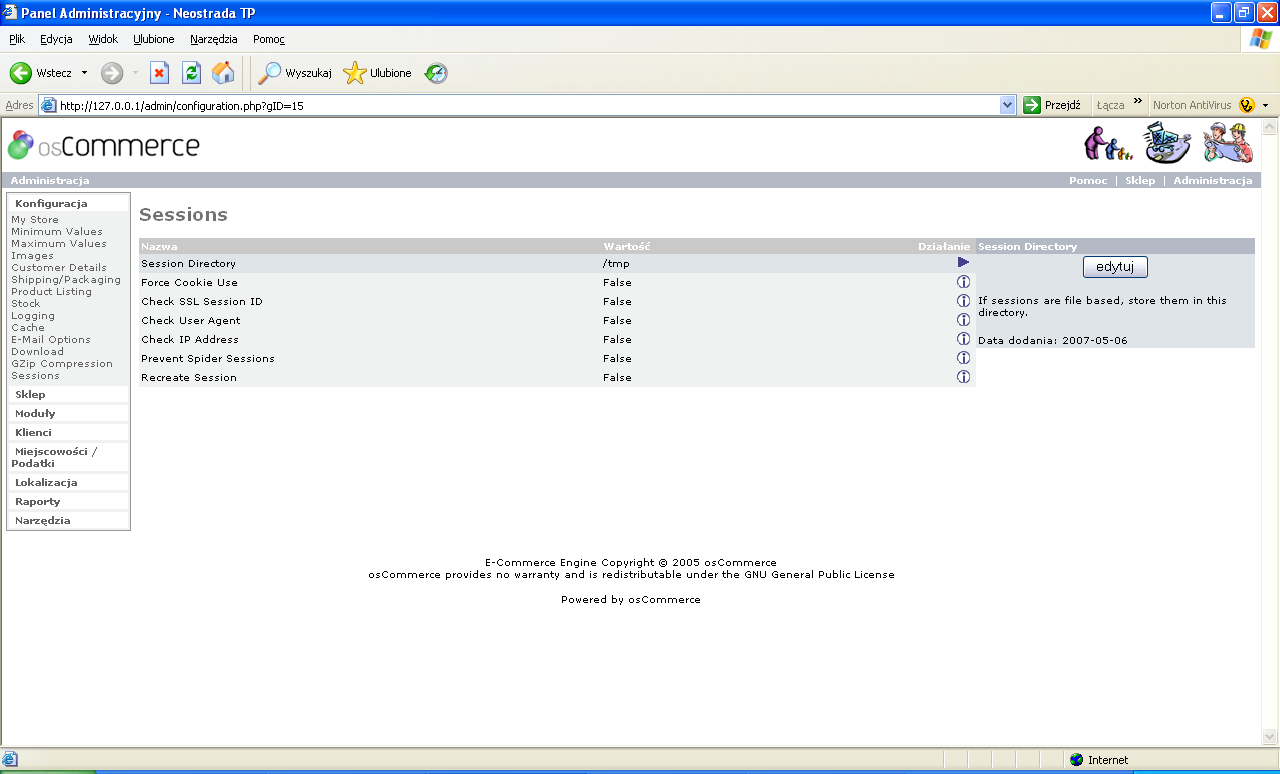The height and width of the screenshot is (774, 1280).
Task: Open the Narzędzia menu in menu bar
Action: 214,39
